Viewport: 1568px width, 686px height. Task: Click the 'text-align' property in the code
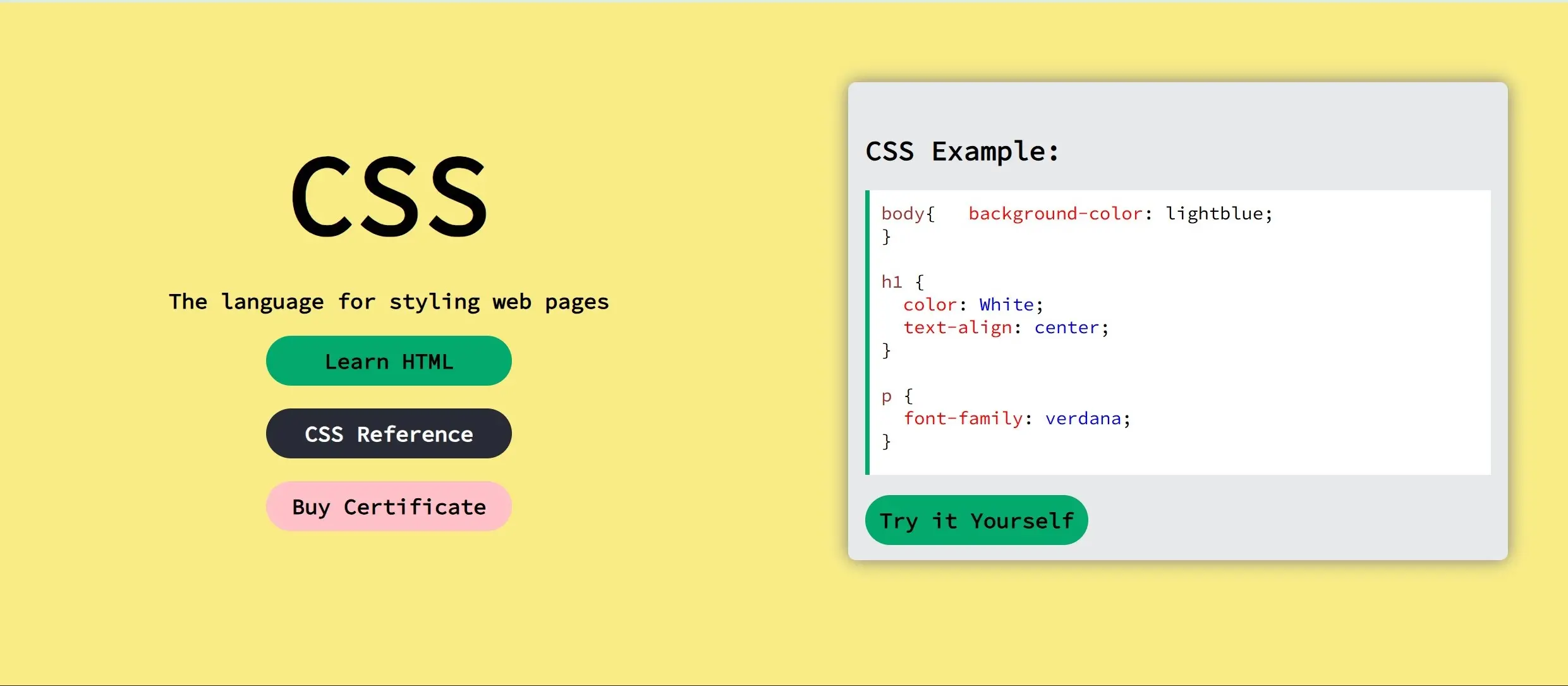[957, 328]
